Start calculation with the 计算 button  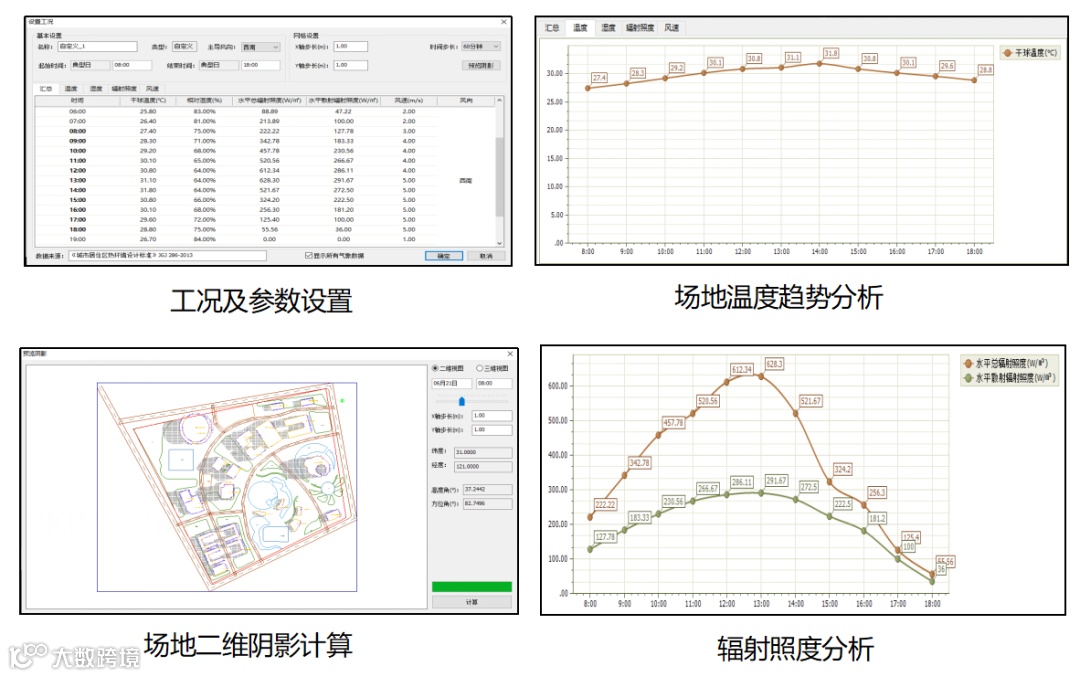tap(472, 602)
